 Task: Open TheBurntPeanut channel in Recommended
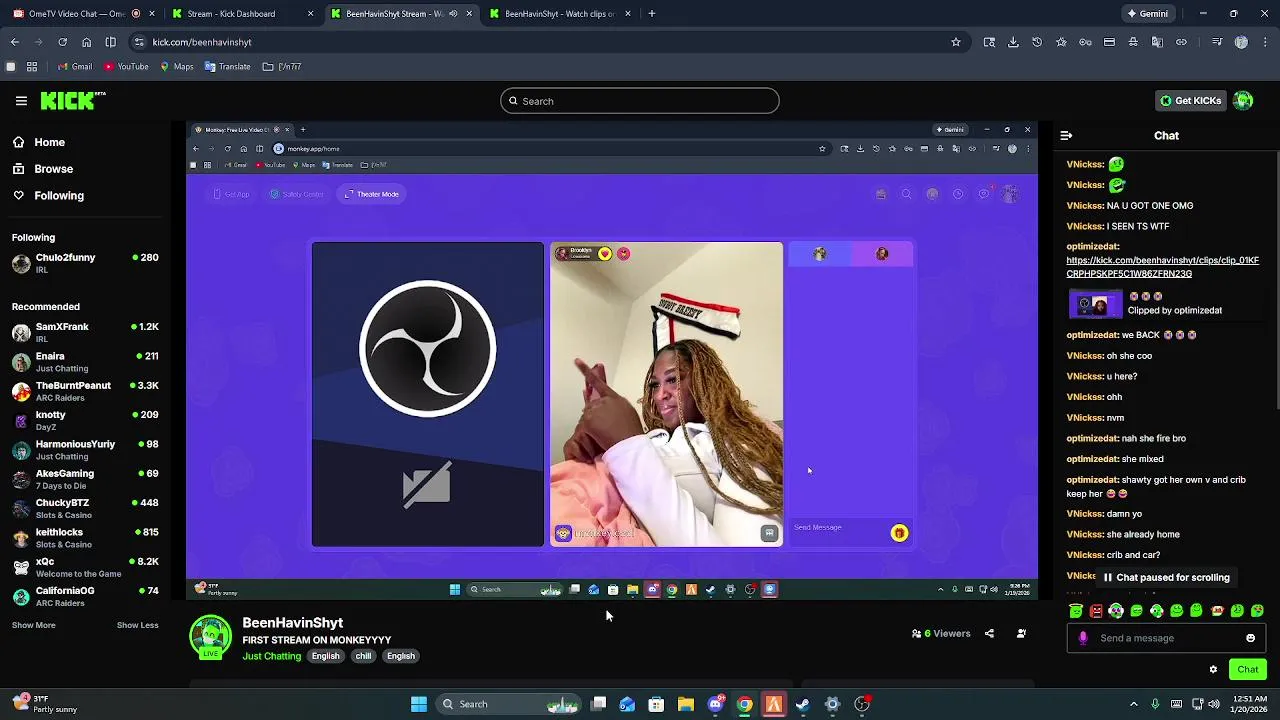[85, 391]
